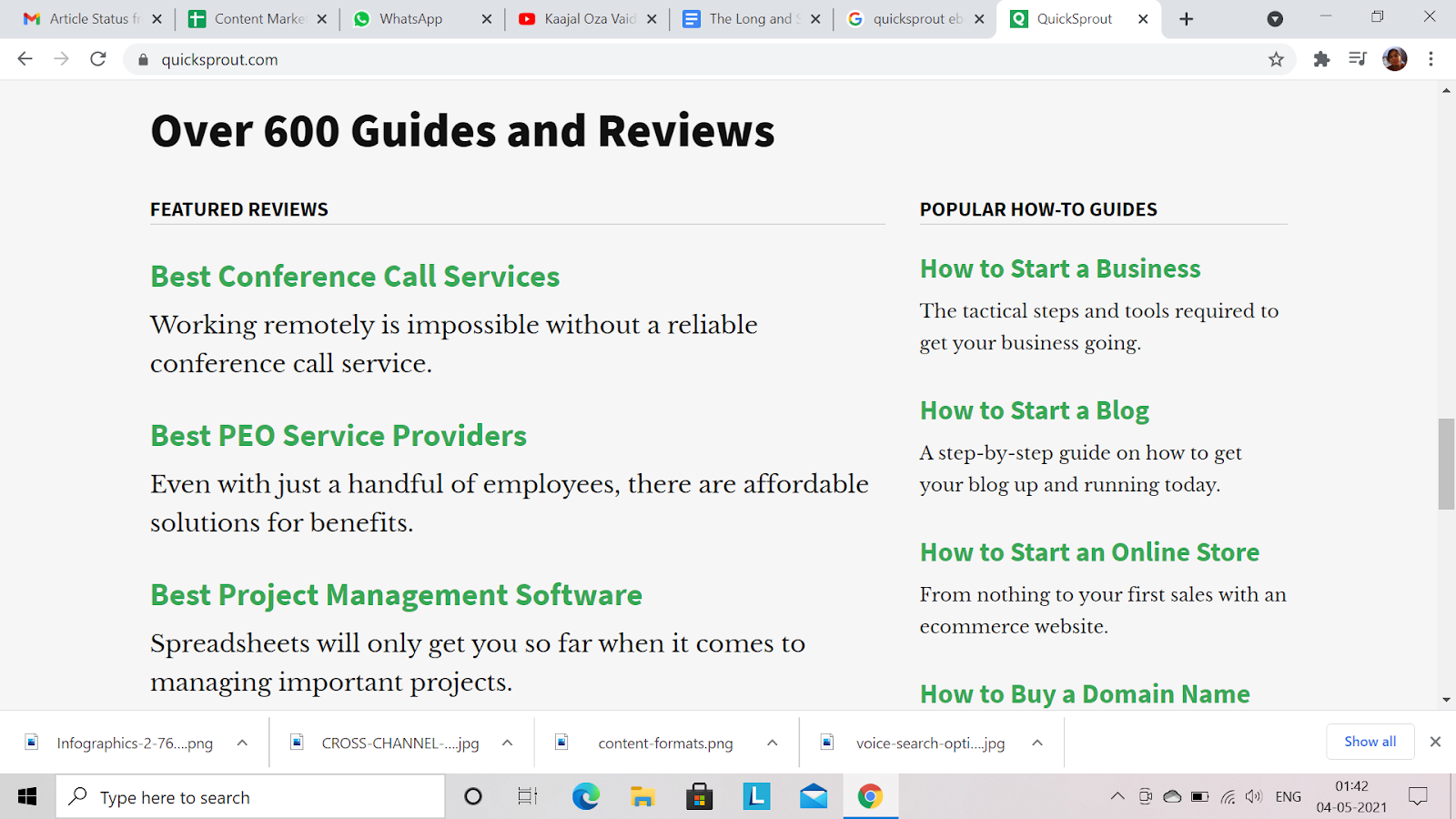Expand options for Infographics-2-76 download
This screenshot has height=819, width=1456.
242,743
